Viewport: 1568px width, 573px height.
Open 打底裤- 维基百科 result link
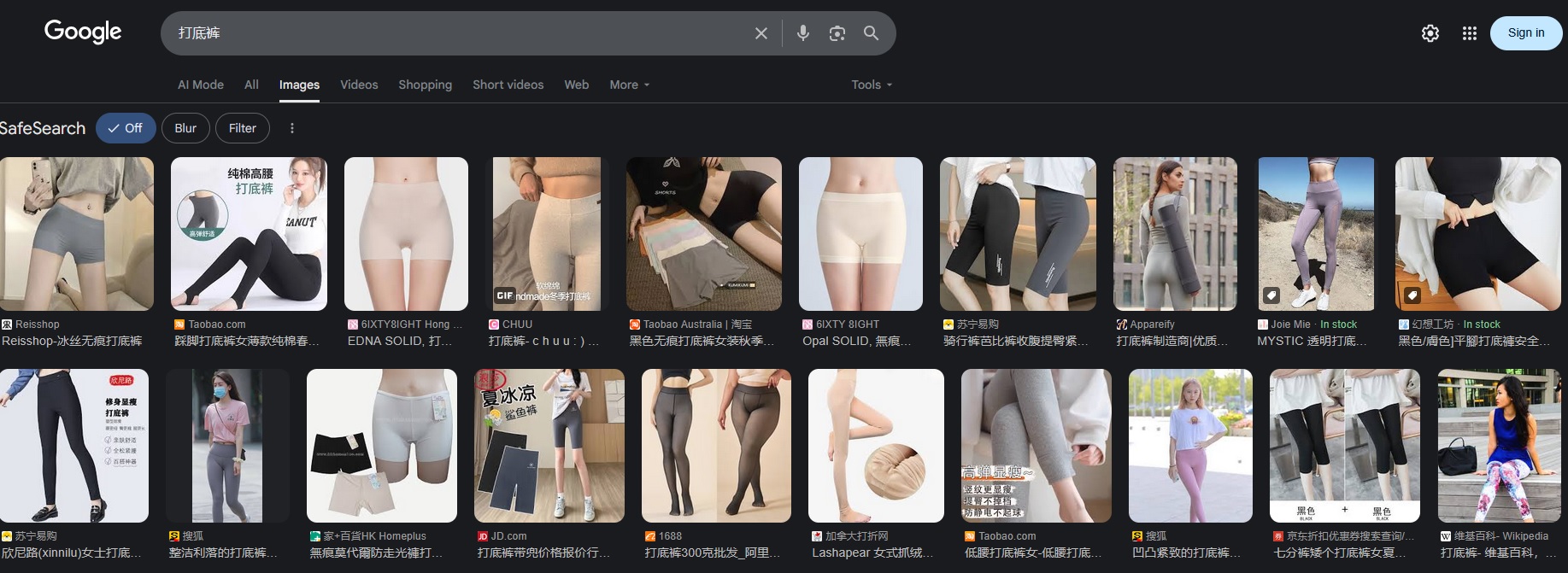[1498, 553]
